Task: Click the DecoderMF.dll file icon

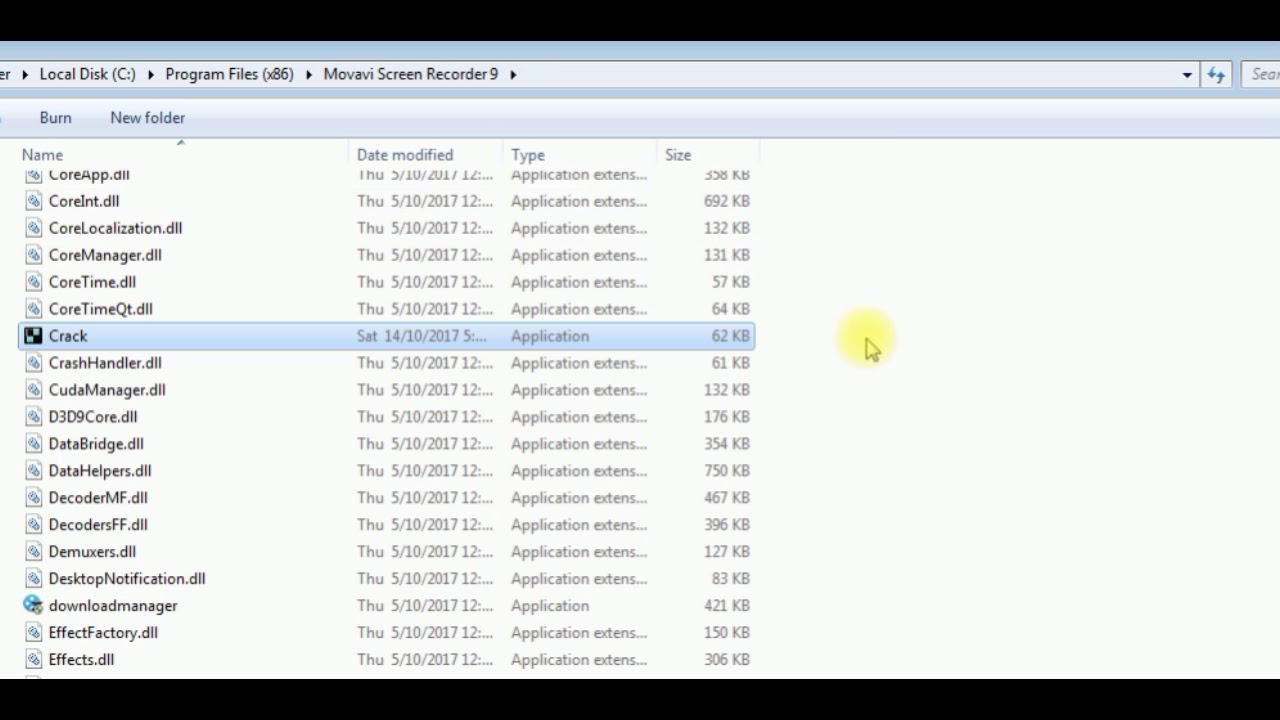Action: (x=33, y=498)
